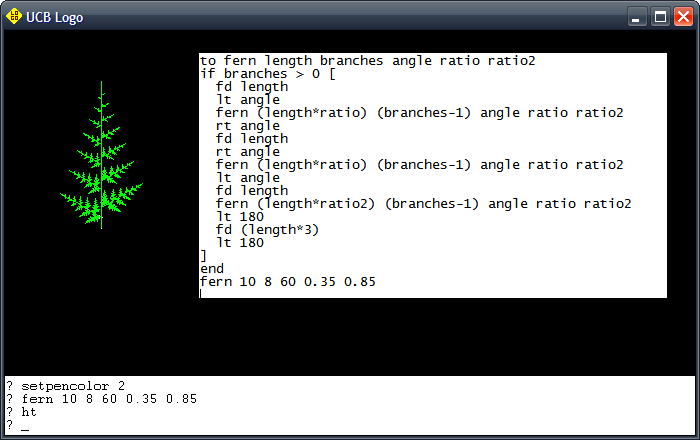The image size is (700, 440).
Task: Click "fern 10 8 60 0.35 0.85" in code listing
Action: 288,282
